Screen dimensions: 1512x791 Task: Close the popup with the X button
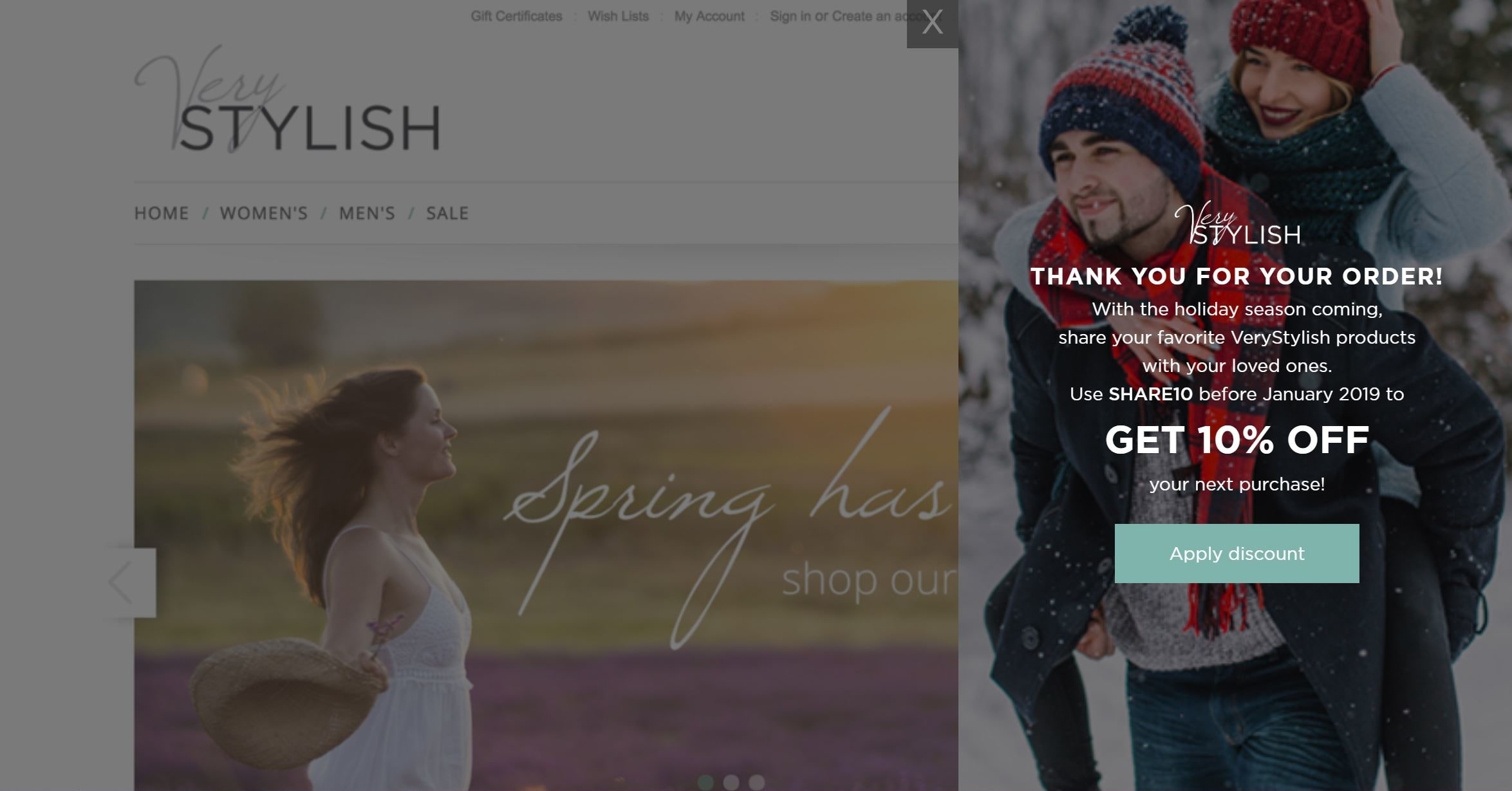(932, 23)
